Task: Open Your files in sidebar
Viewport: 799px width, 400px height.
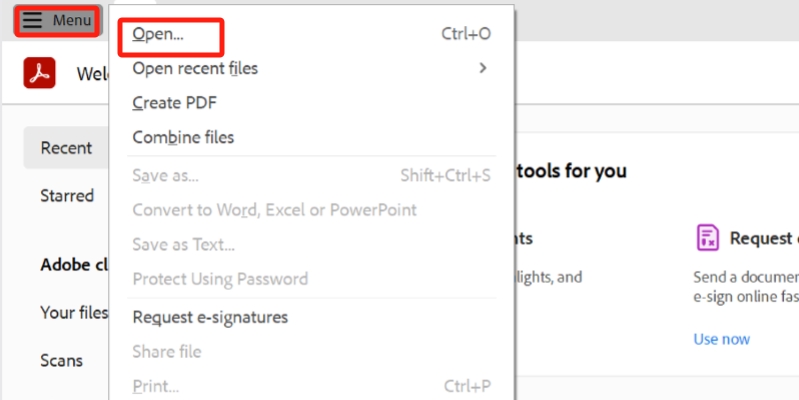Action: tap(73, 313)
